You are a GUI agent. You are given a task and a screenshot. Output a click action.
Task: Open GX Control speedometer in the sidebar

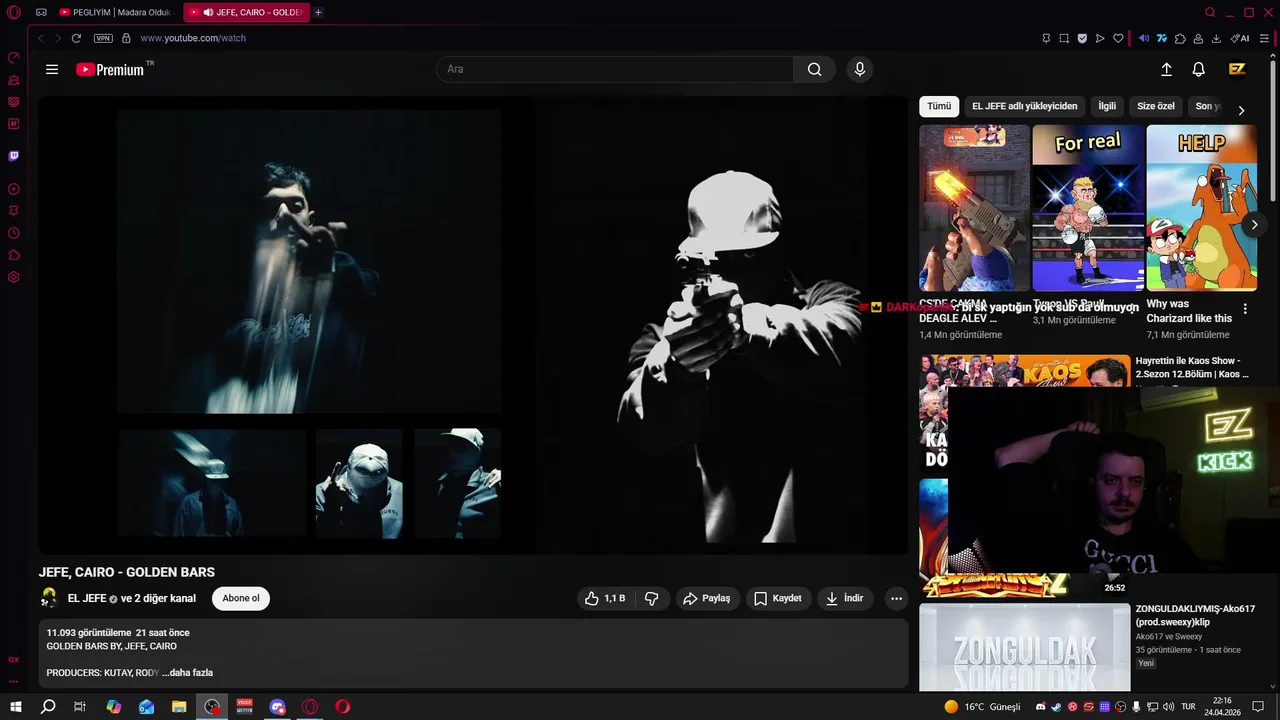tap(14, 57)
